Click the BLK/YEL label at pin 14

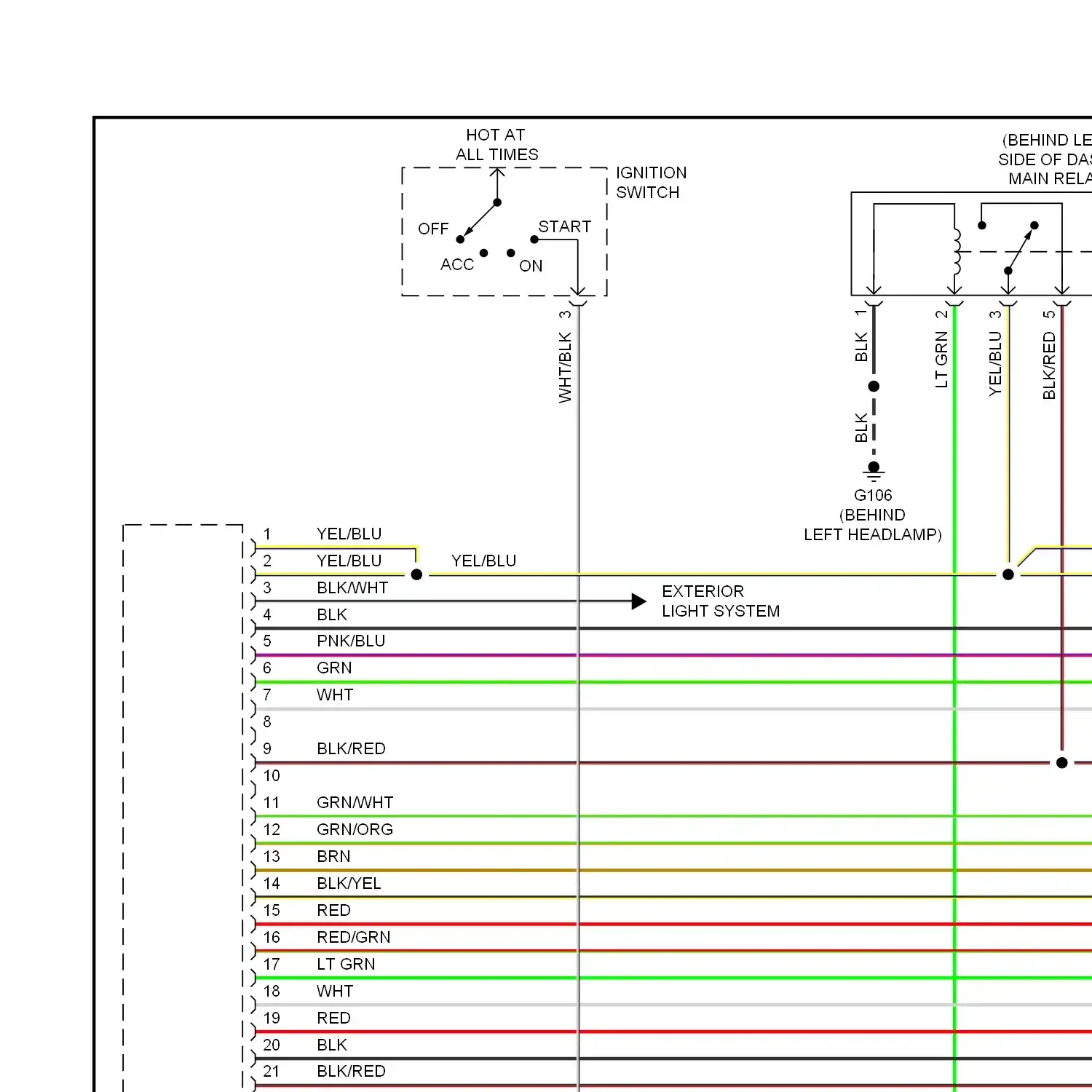(x=349, y=884)
